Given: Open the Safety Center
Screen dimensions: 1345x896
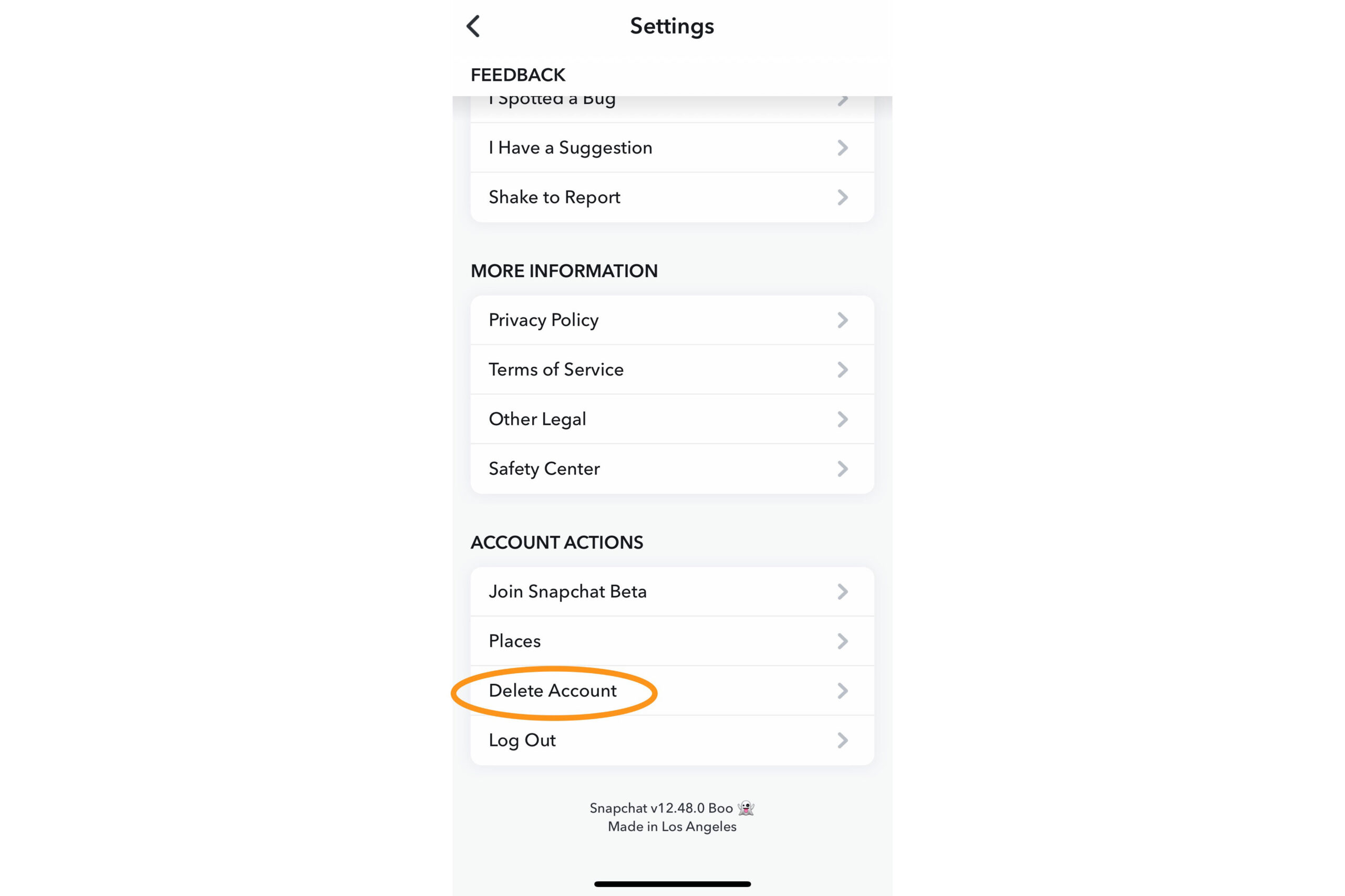Looking at the screenshot, I should (x=544, y=468).
